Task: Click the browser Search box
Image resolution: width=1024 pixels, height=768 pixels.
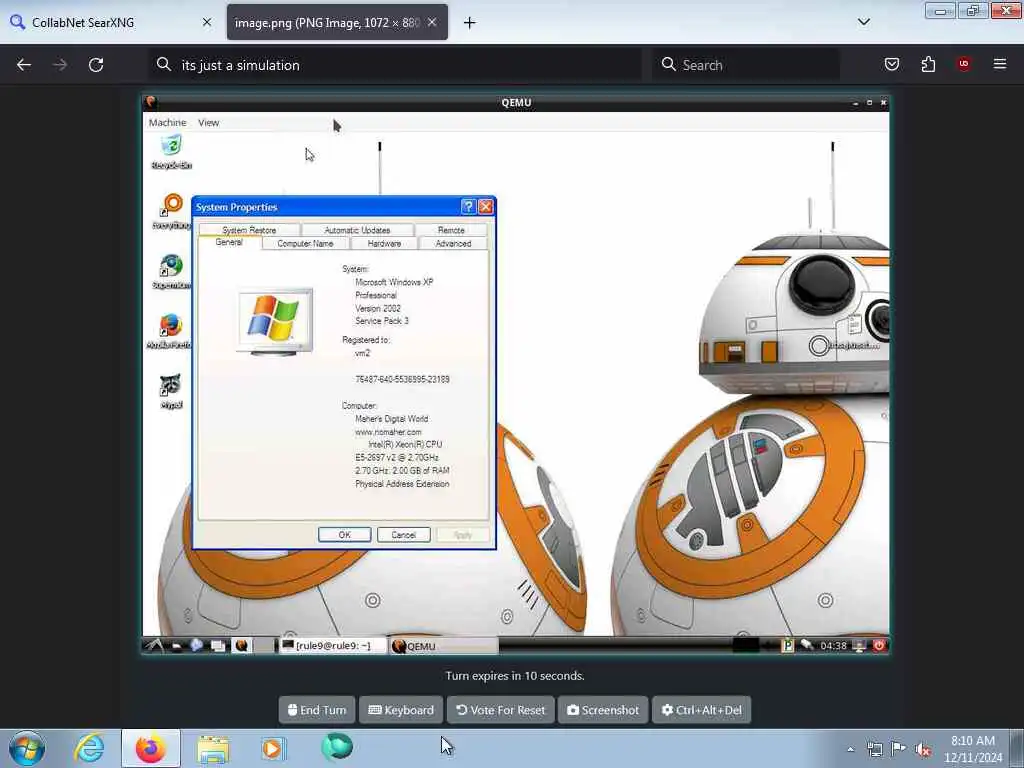Action: [x=746, y=65]
